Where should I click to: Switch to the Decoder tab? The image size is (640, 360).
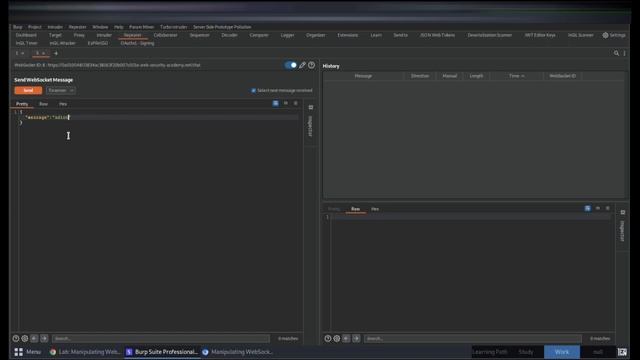(229, 35)
